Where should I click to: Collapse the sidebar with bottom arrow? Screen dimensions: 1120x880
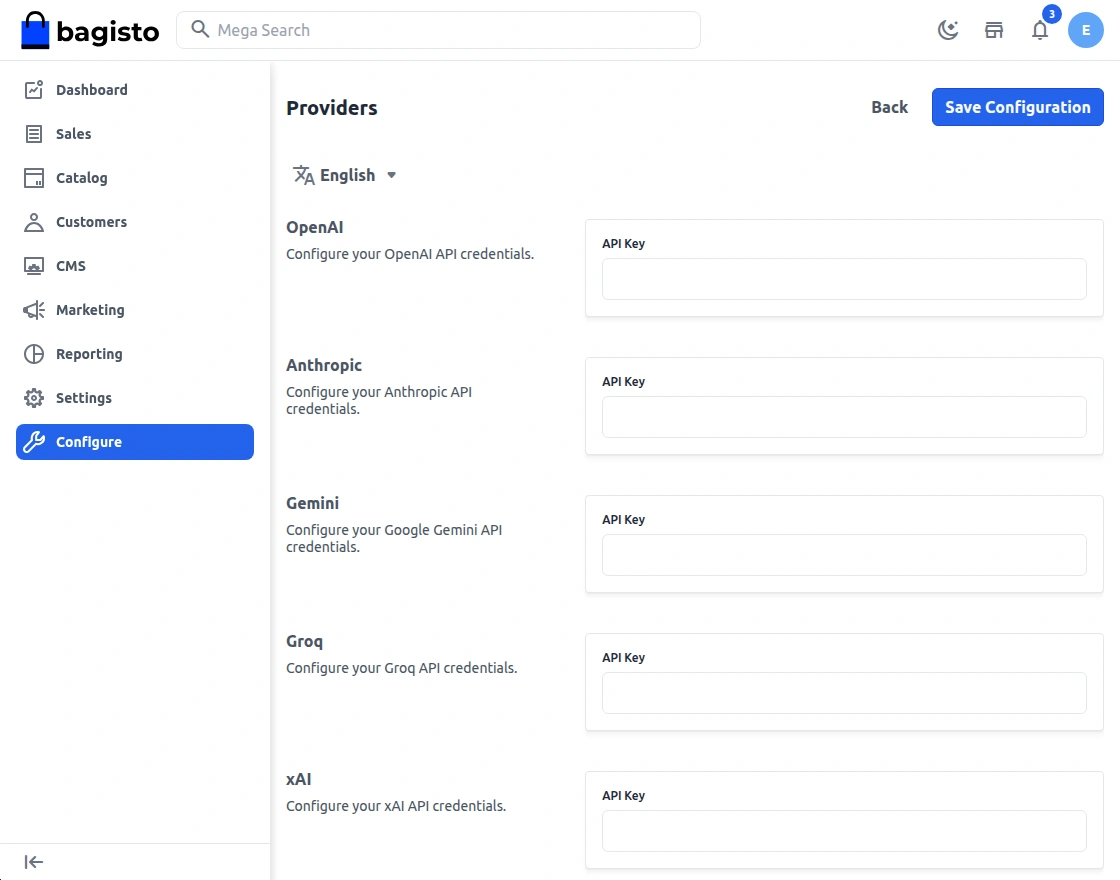tap(33, 861)
